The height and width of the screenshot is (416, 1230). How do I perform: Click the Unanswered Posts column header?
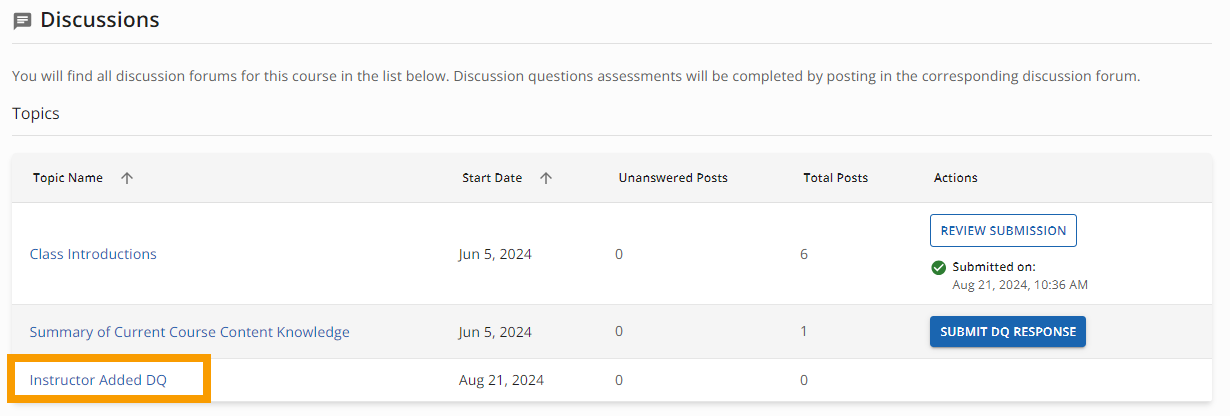(x=673, y=178)
